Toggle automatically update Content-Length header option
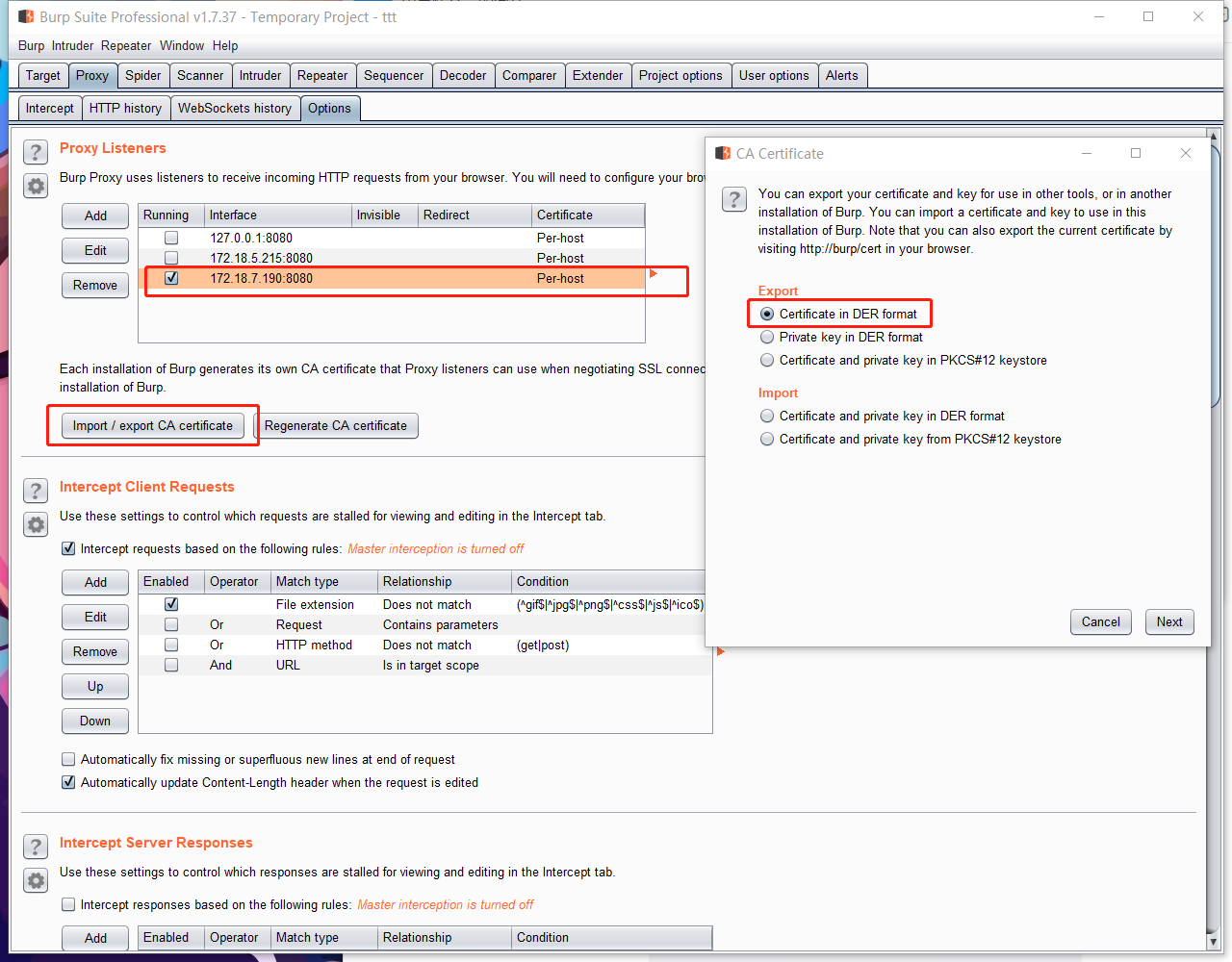This screenshot has width=1232, height=962. point(68,782)
